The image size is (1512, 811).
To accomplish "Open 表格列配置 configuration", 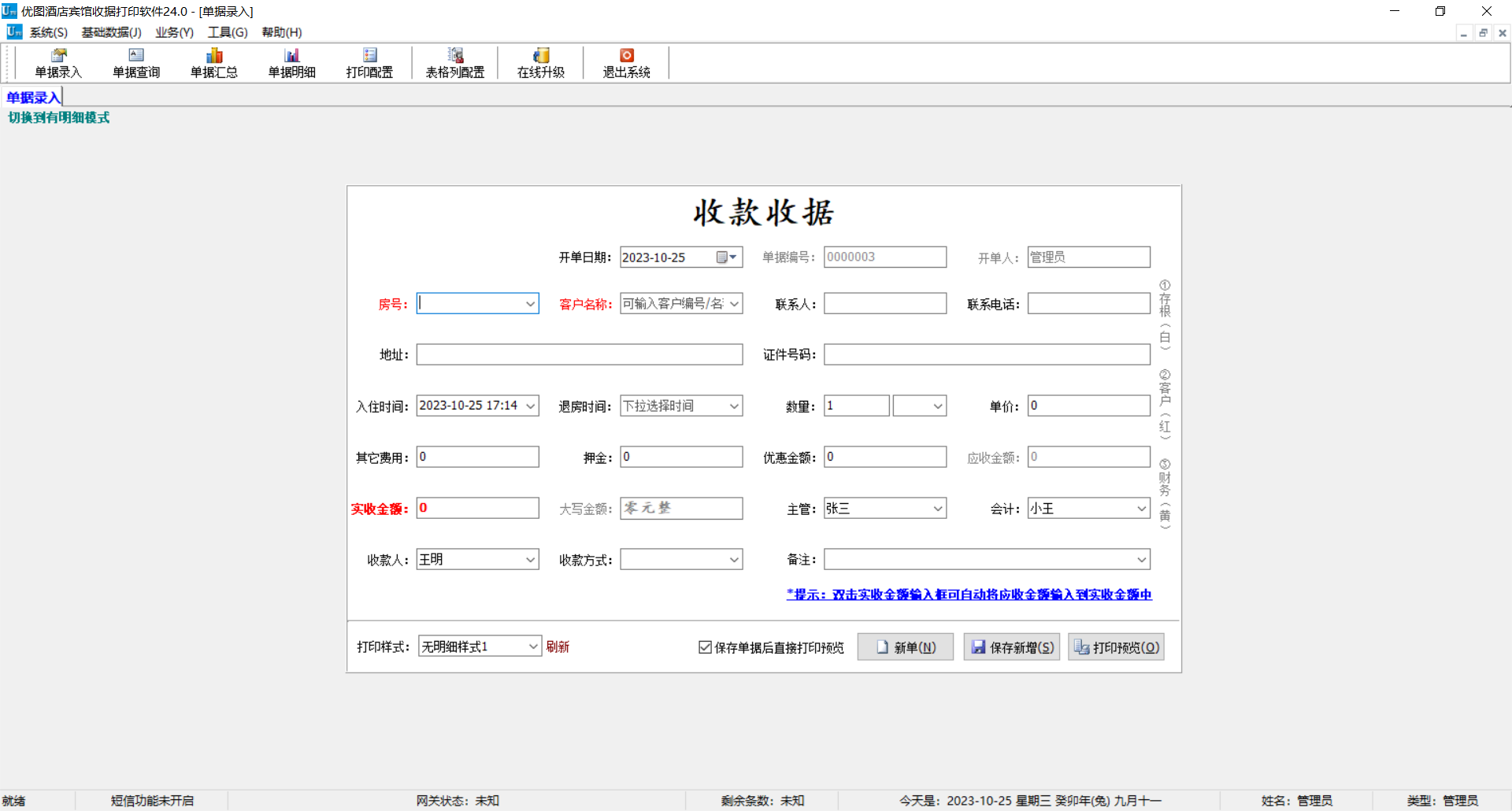I will [x=454, y=62].
